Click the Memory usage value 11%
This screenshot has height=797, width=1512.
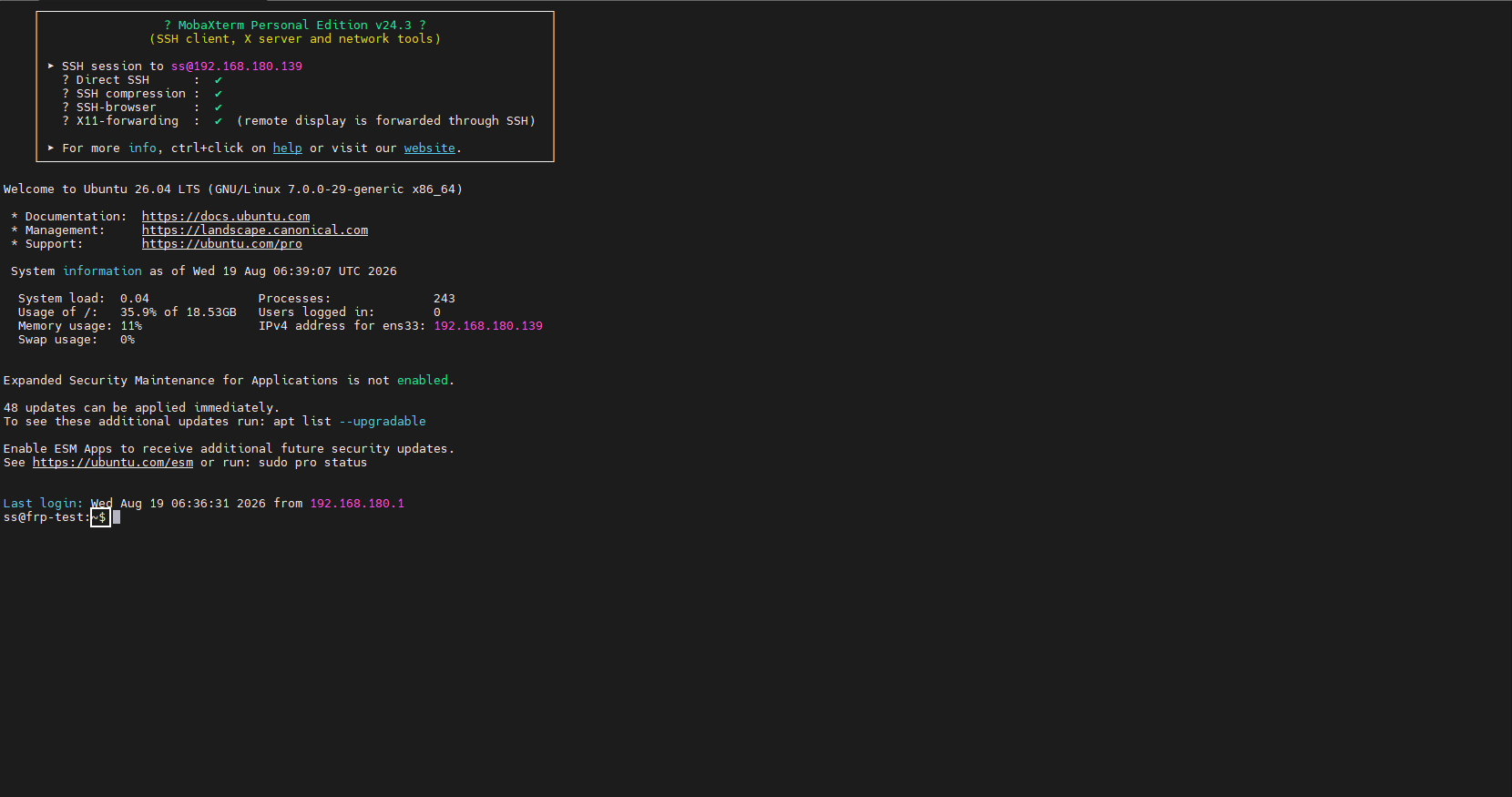131,326
